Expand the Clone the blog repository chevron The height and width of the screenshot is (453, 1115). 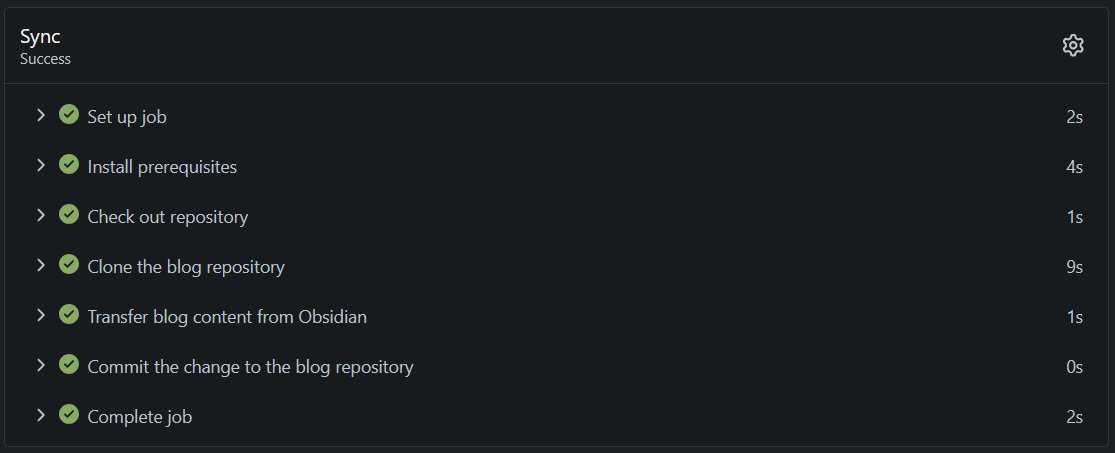coord(41,265)
